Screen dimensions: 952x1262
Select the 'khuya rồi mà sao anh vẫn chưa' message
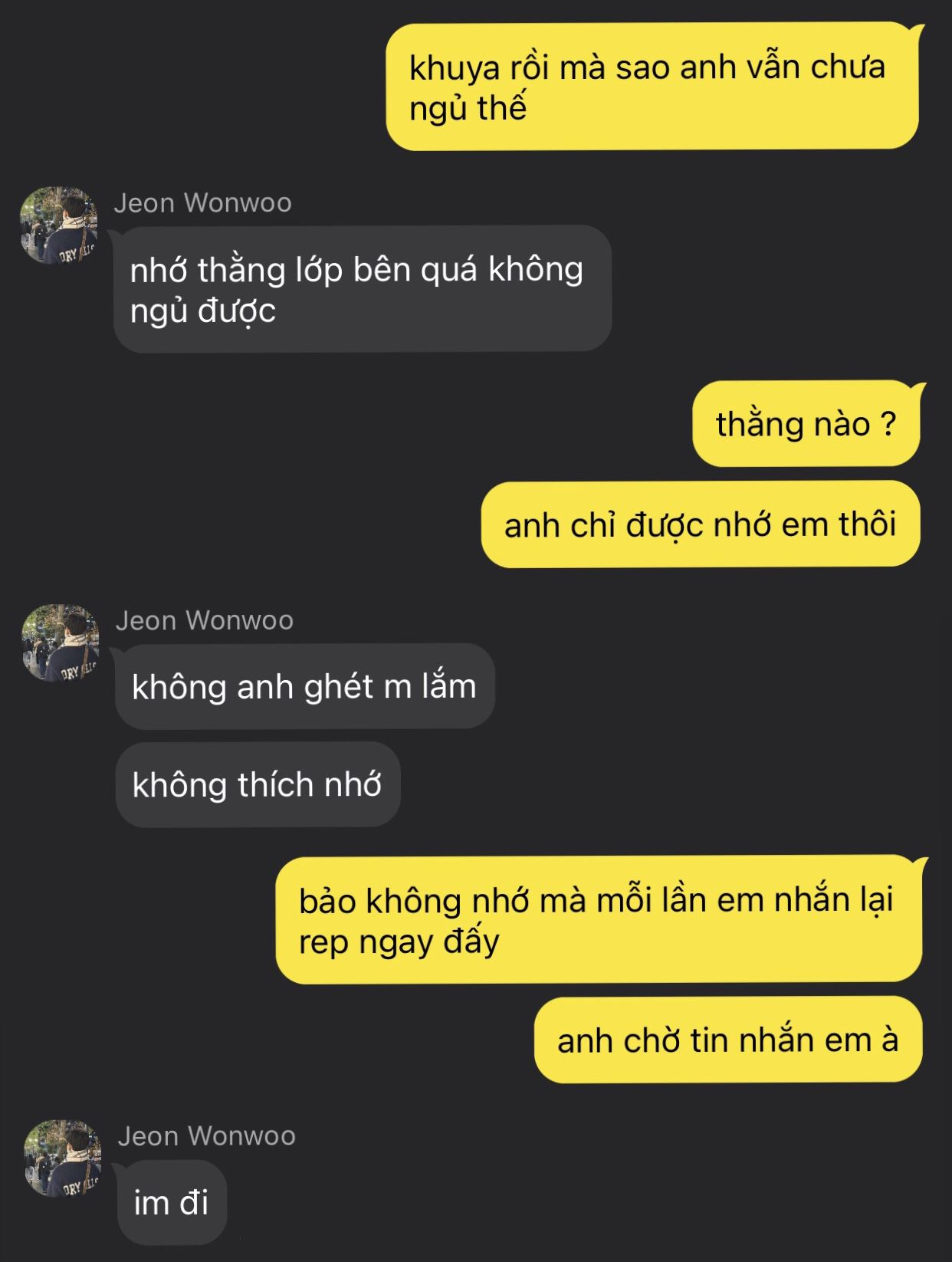652,87
